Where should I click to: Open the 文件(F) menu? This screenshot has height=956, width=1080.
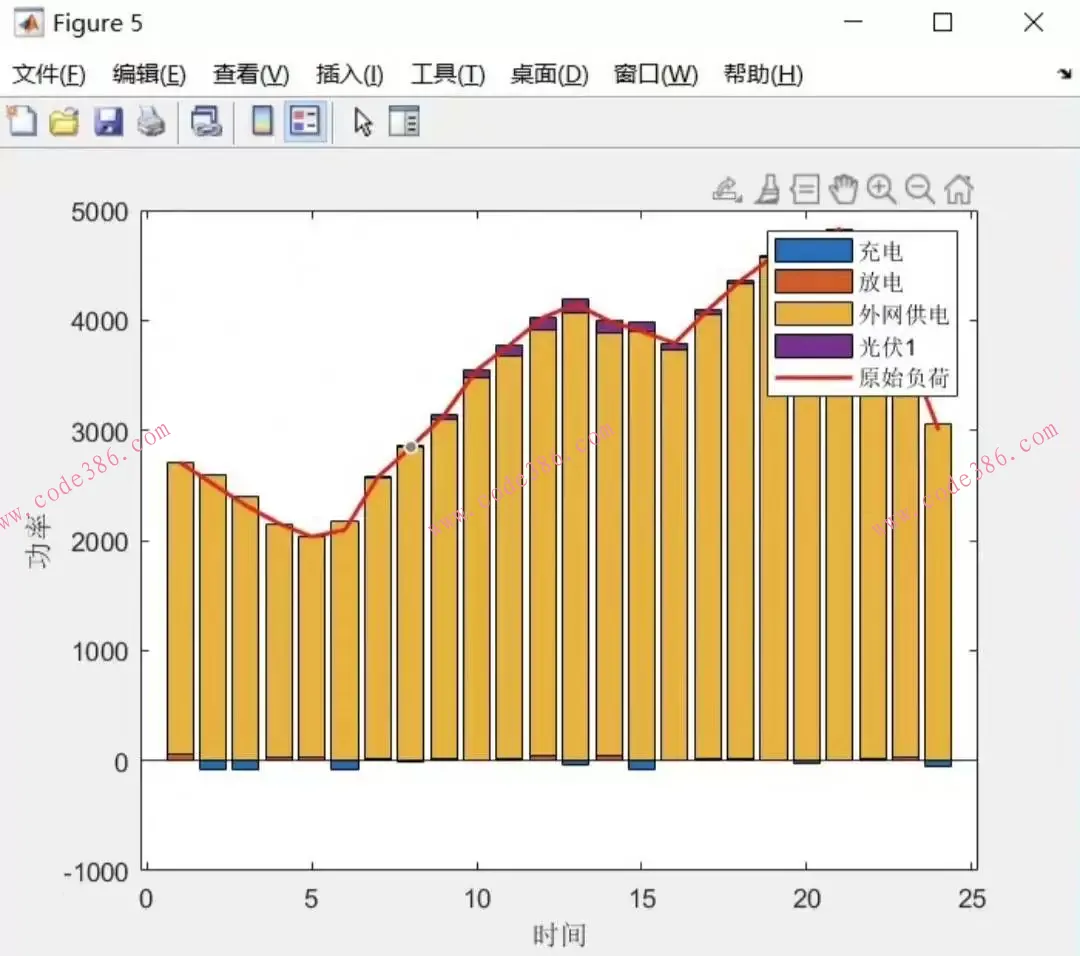(49, 74)
